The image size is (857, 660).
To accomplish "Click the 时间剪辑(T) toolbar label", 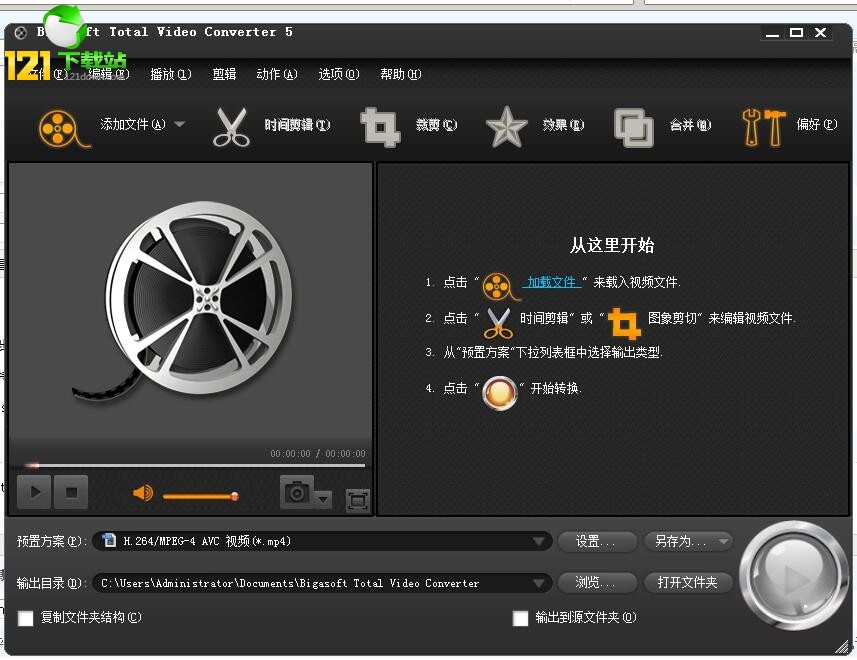I will (x=297, y=125).
